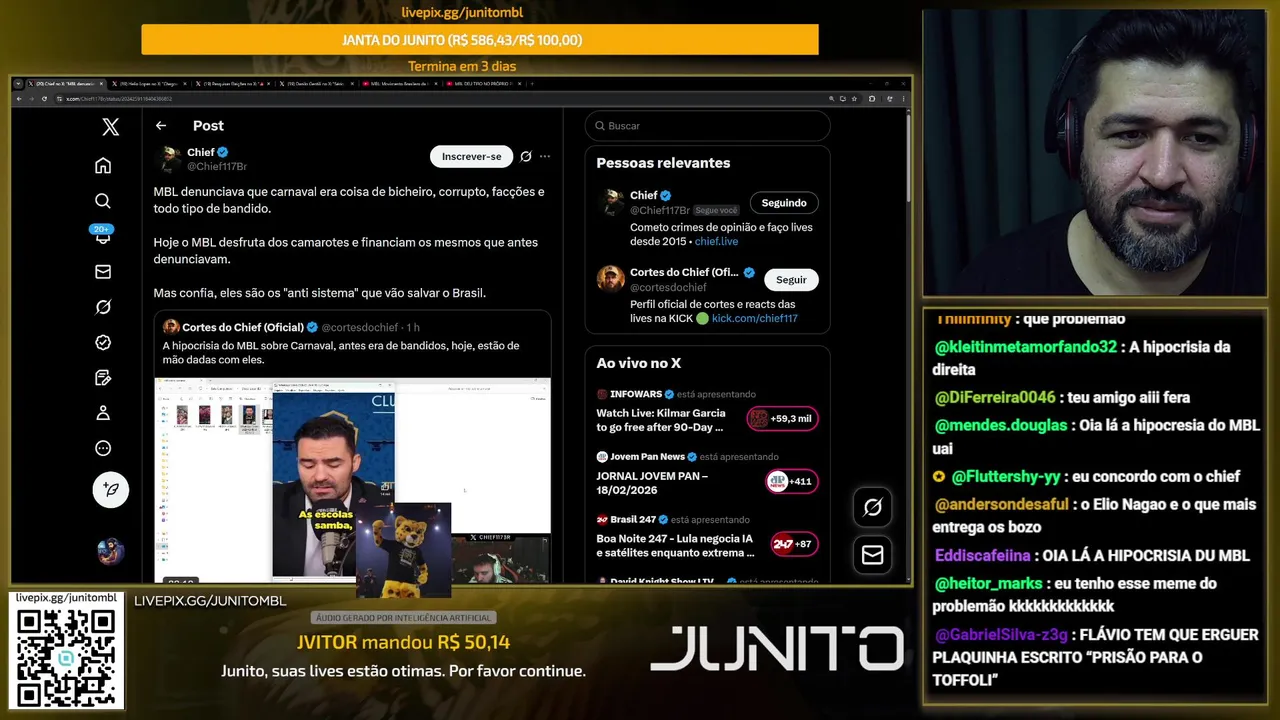Join the +87 Brasil 247 live
This screenshot has height=720, width=1280.
[794, 544]
